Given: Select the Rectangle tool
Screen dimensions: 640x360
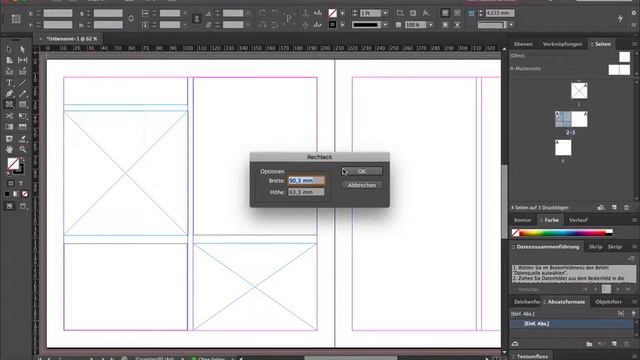Looking at the screenshot, I should (22, 105).
